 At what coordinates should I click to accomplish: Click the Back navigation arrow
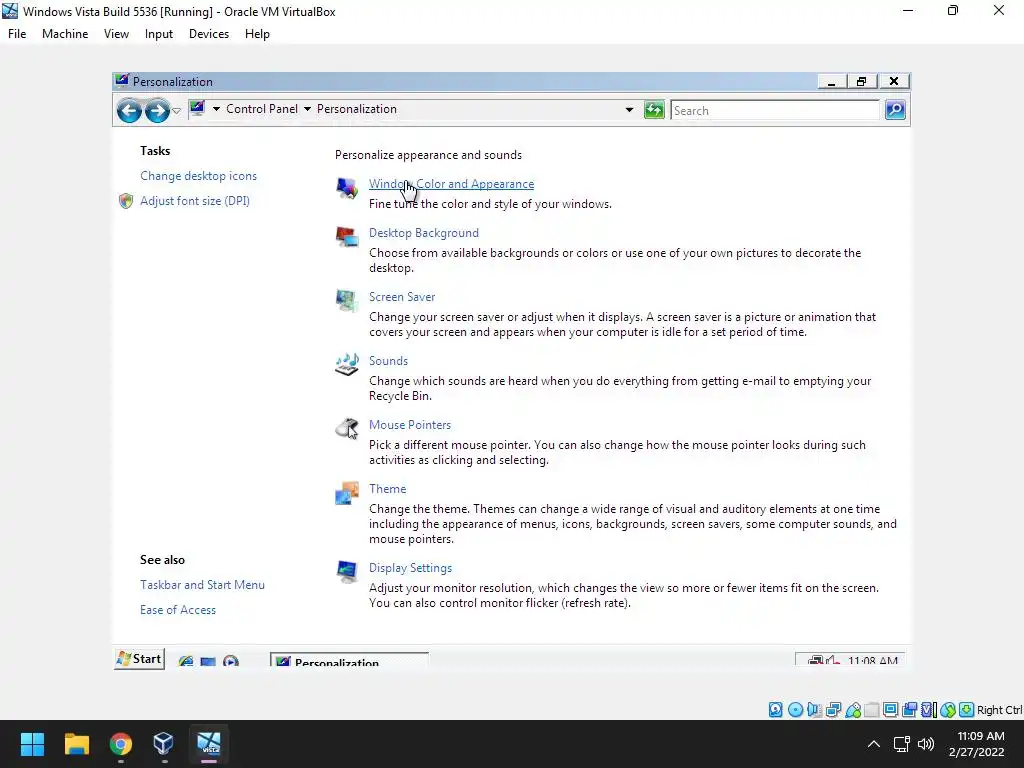tap(129, 110)
